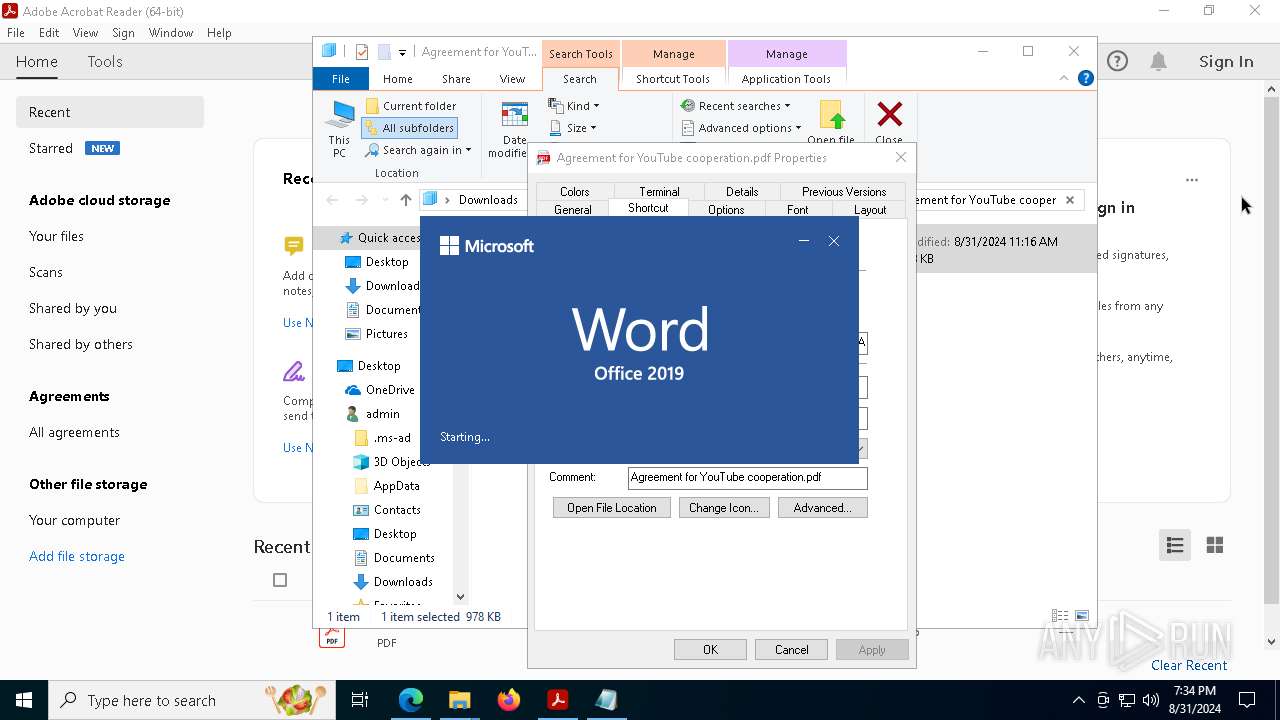Viewport: 1280px width, 720px height.
Task: Click the Change Icon button
Action: (x=724, y=508)
